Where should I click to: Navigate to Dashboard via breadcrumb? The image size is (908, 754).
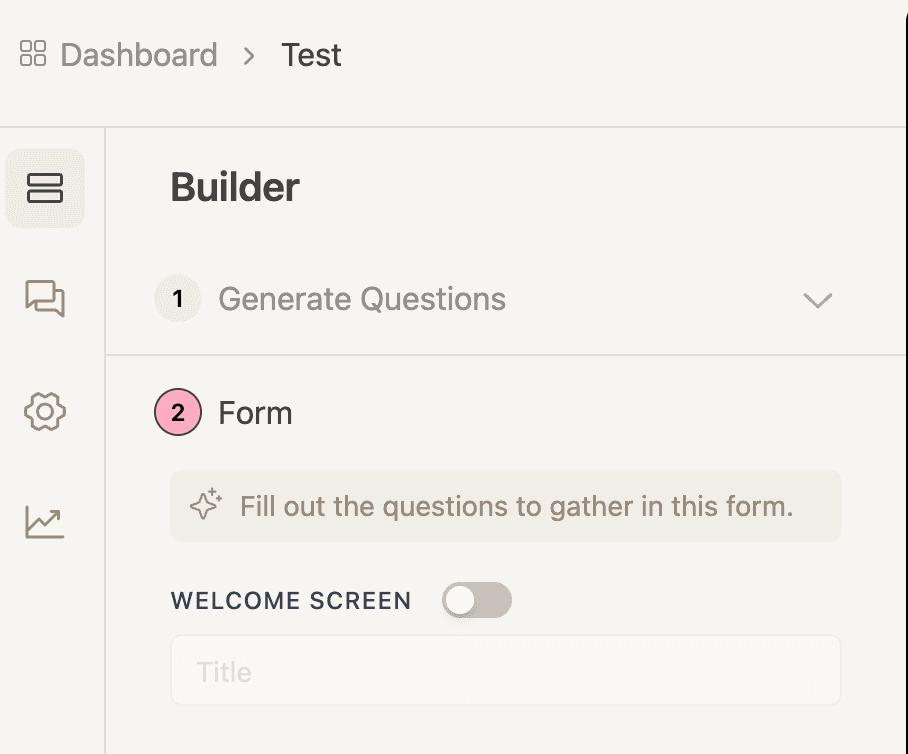point(138,55)
